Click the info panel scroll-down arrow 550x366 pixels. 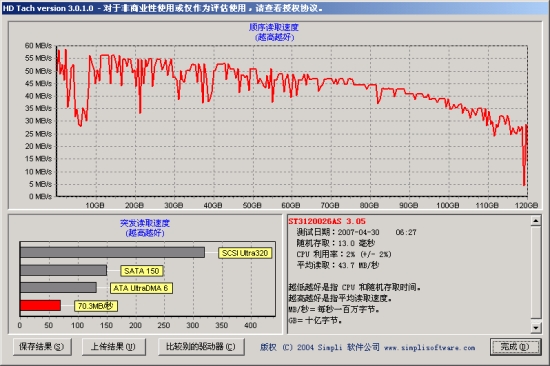point(536,328)
